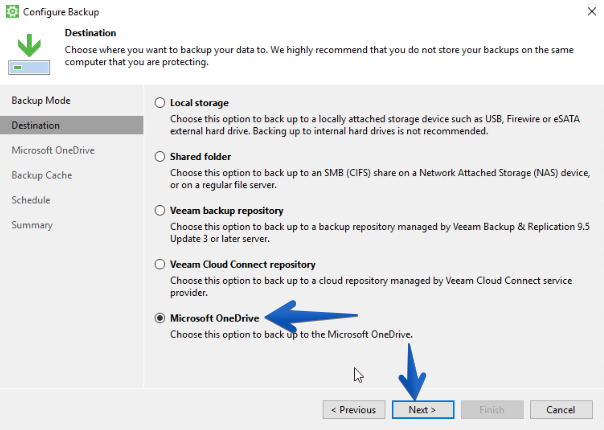Choose Veeam Cloud Connect repository option
The image size is (604, 430).
[x=160, y=265]
